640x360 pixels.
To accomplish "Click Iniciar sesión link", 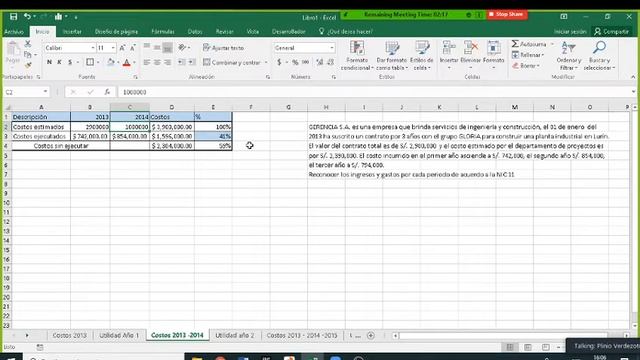I will (570, 31).
